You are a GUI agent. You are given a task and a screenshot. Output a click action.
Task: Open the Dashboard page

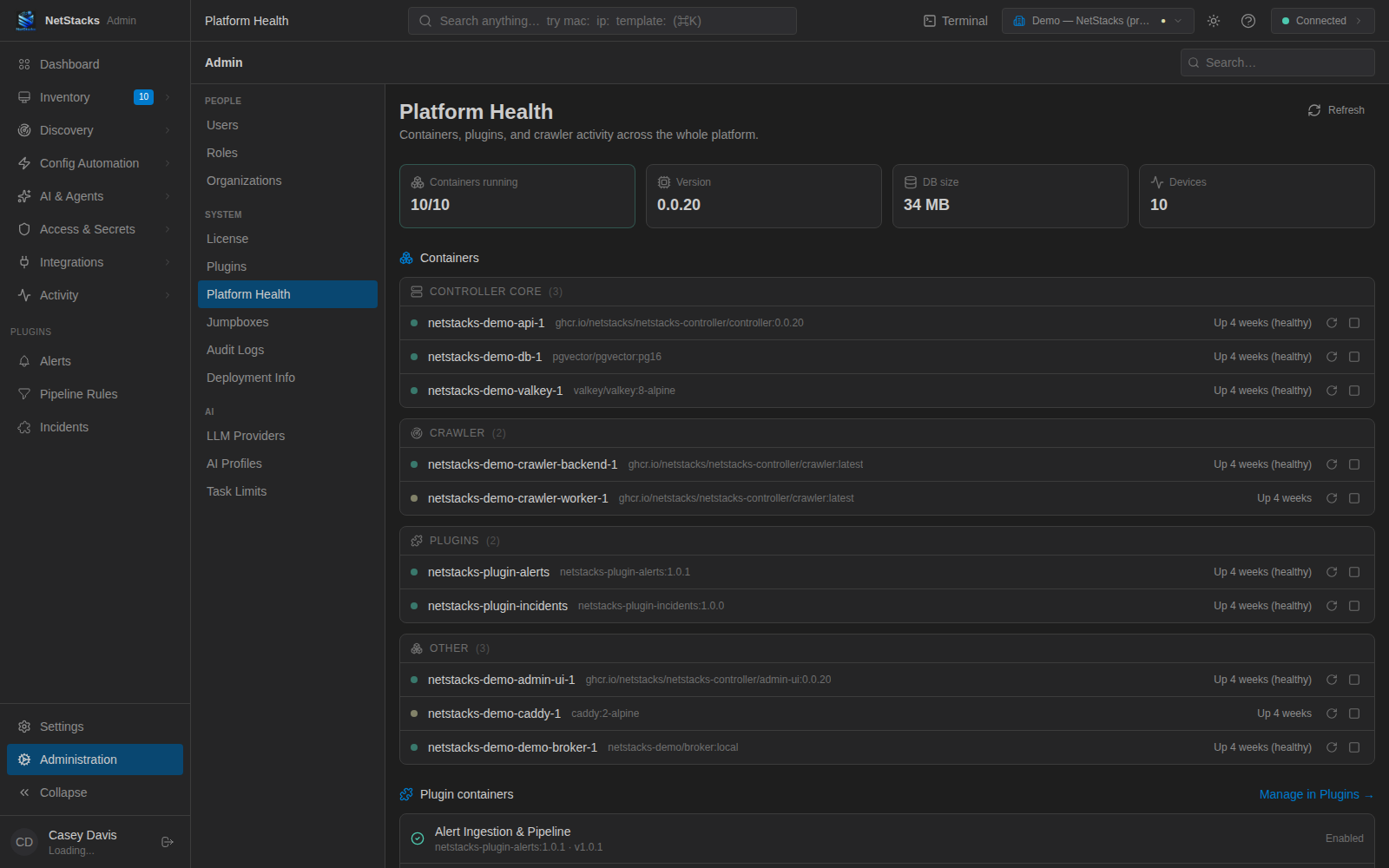(95, 64)
